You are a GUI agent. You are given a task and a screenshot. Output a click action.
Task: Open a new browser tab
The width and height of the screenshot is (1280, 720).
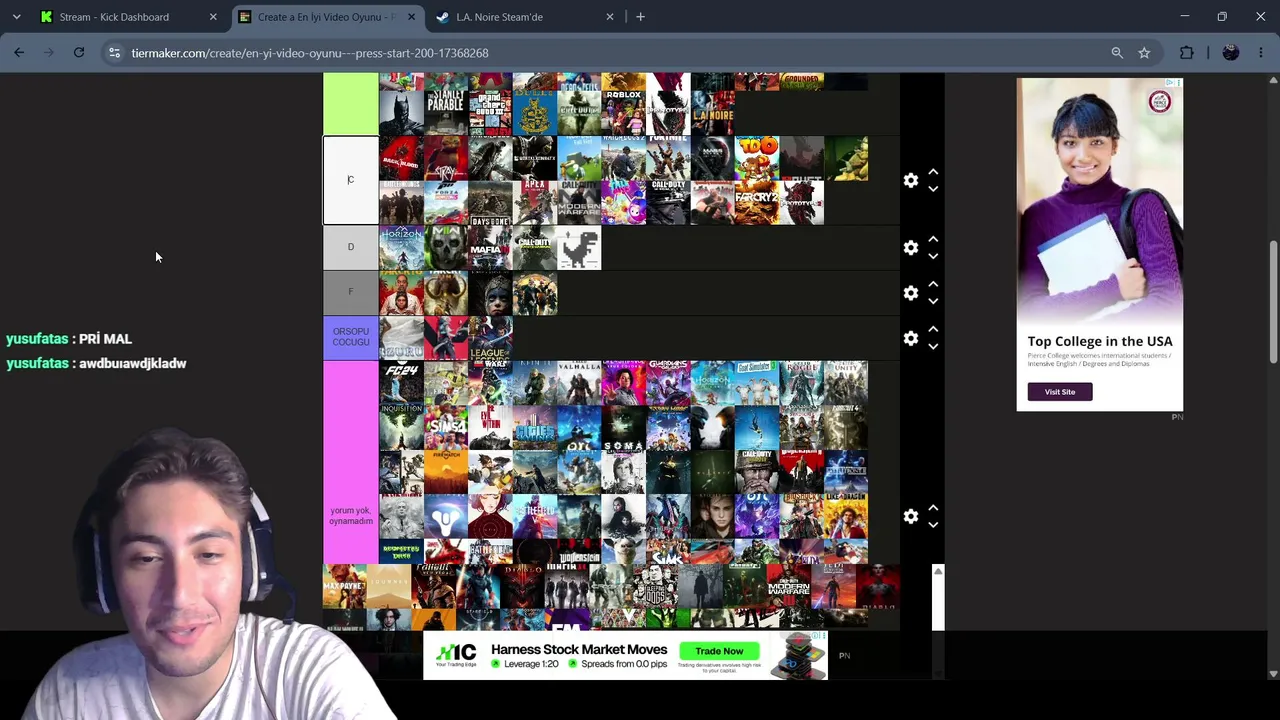point(640,17)
